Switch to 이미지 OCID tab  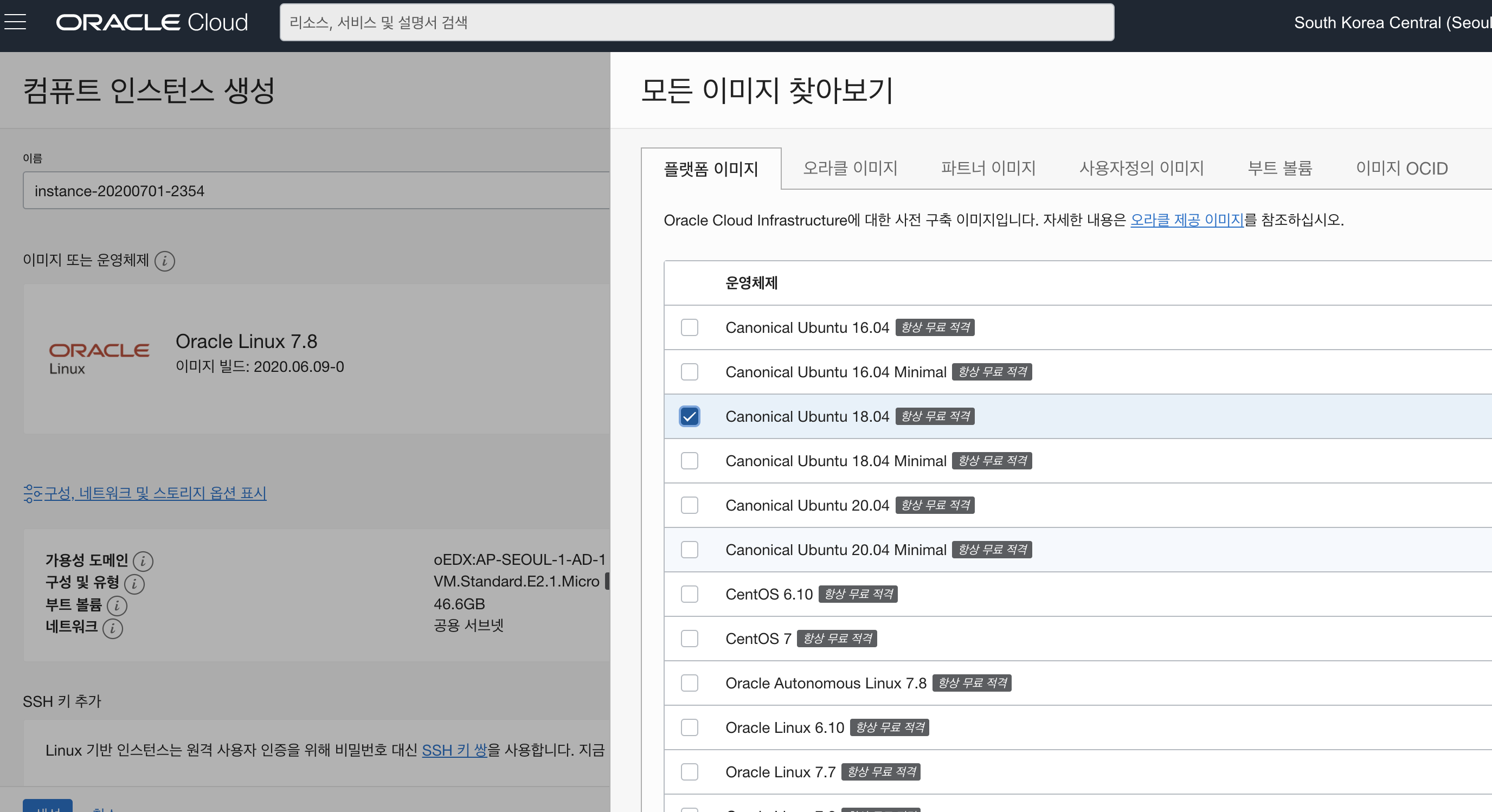(x=1401, y=168)
